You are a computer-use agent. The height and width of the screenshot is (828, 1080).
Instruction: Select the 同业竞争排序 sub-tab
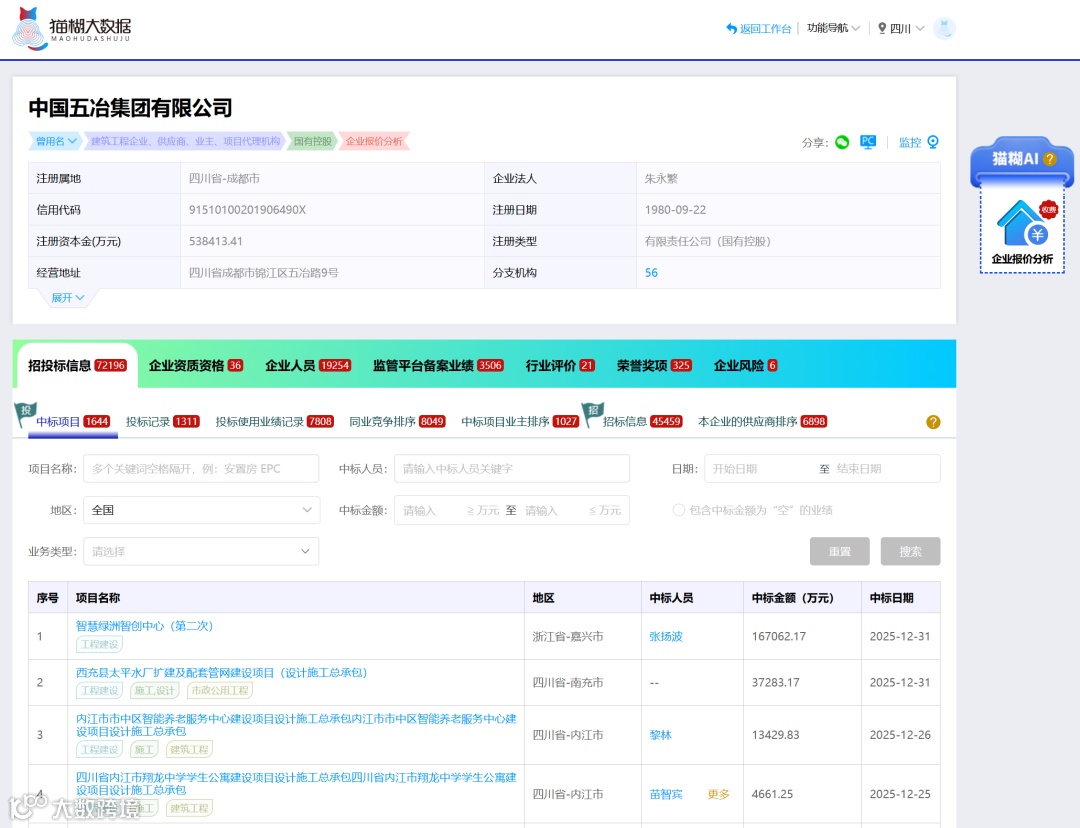pyautogui.click(x=397, y=422)
